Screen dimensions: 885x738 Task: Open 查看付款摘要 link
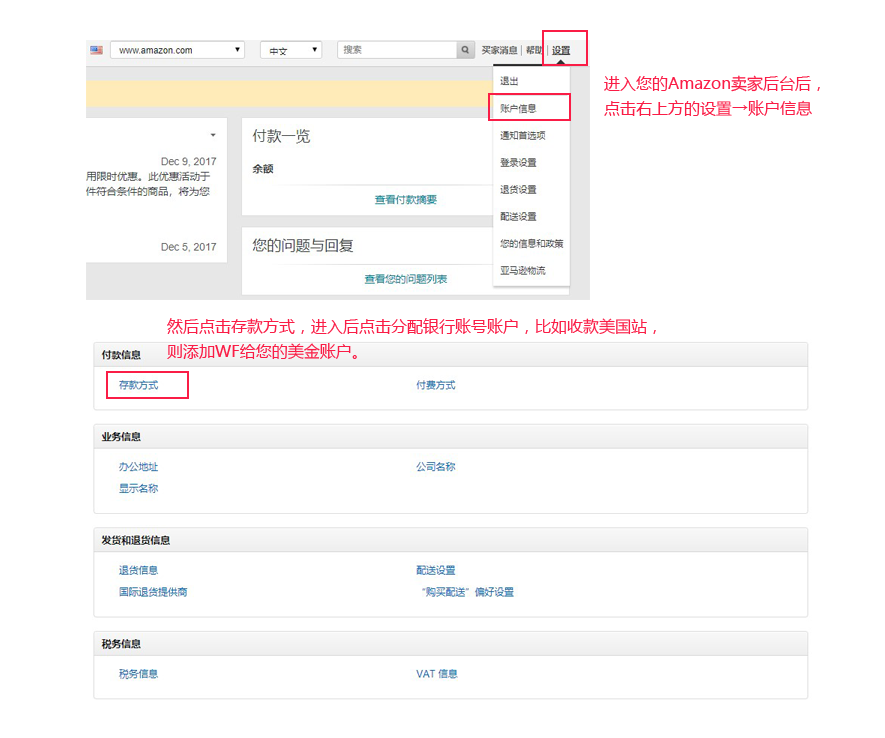pyautogui.click(x=406, y=200)
